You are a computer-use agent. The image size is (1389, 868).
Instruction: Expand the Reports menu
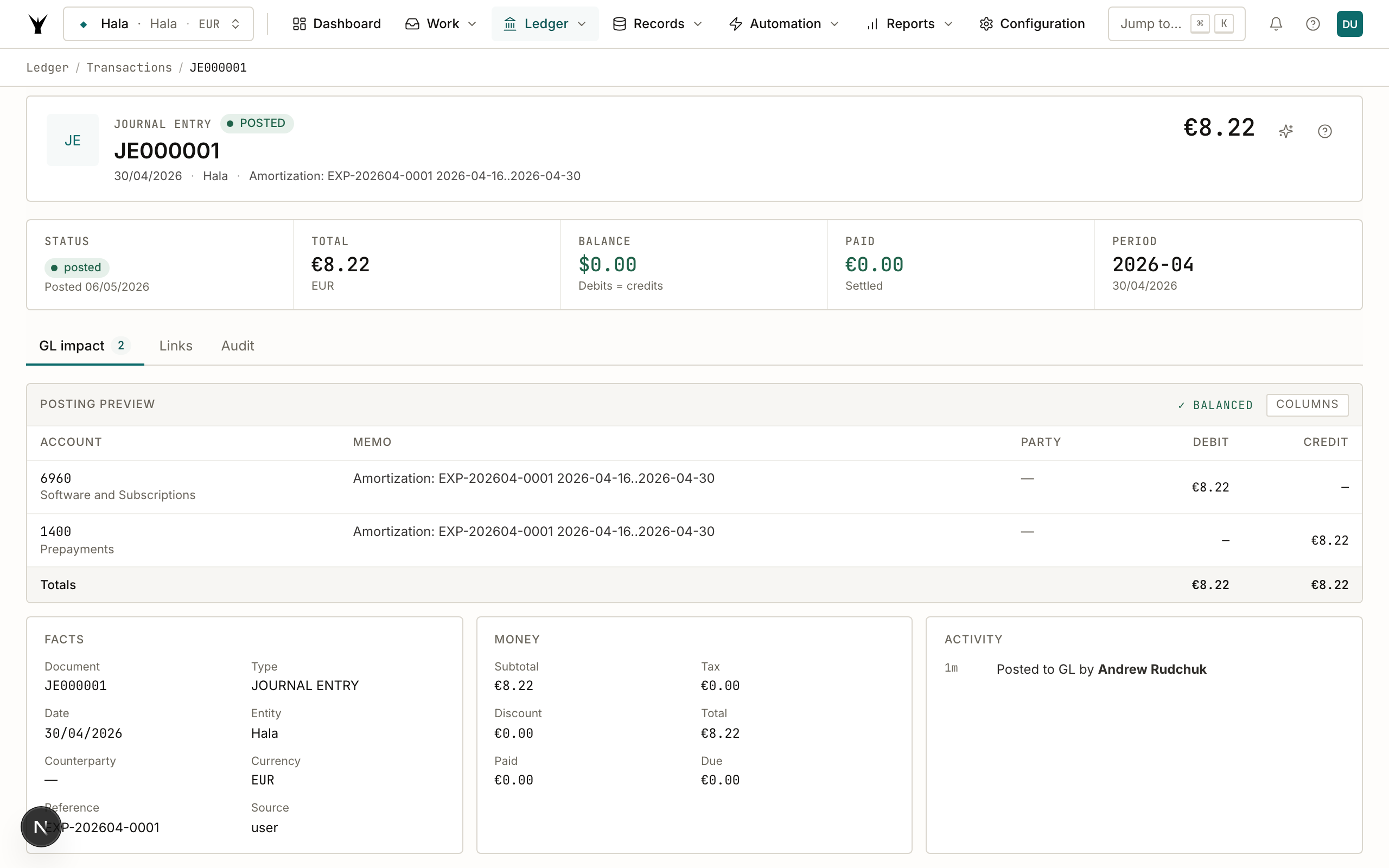(909, 23)
